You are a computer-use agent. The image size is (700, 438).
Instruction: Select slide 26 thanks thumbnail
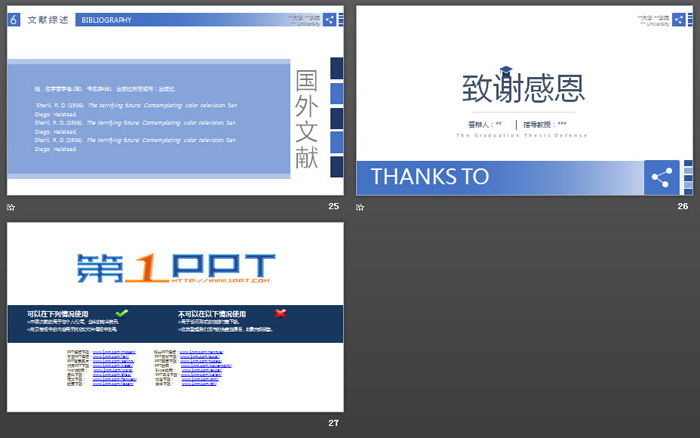coord(525,100)
